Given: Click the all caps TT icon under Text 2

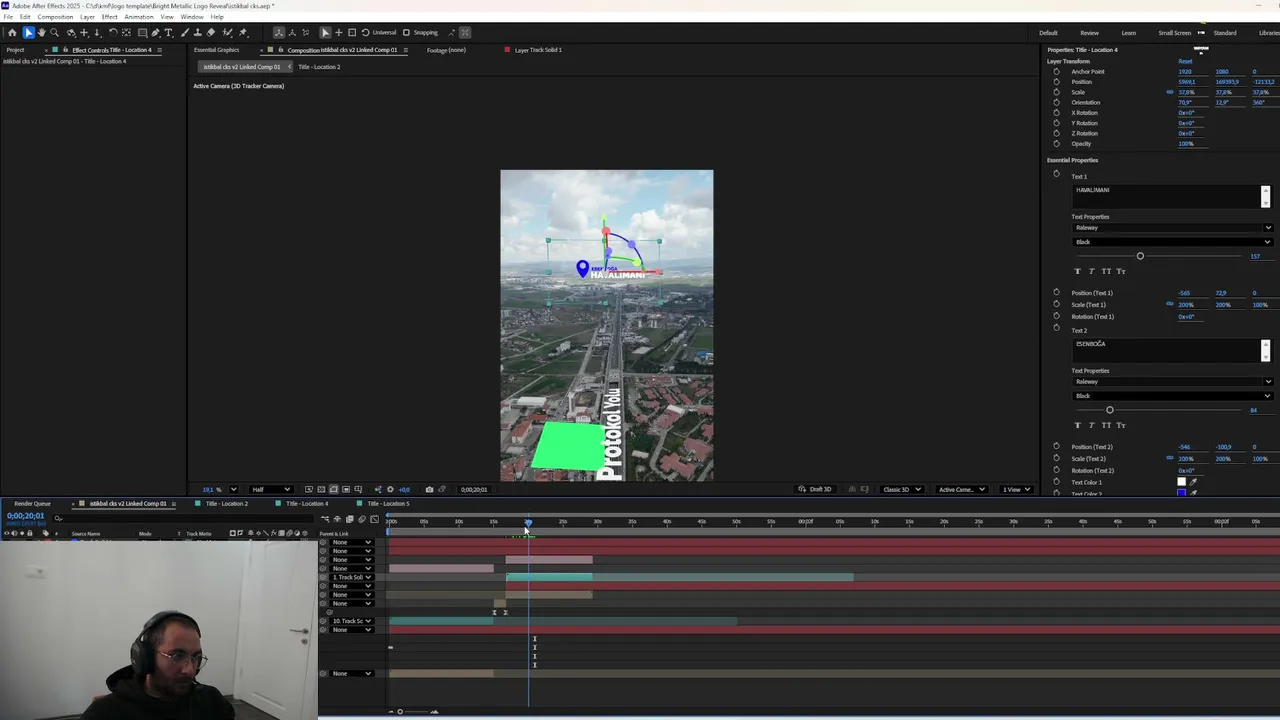Looking at the screenshot, I should pos(1106,425).
